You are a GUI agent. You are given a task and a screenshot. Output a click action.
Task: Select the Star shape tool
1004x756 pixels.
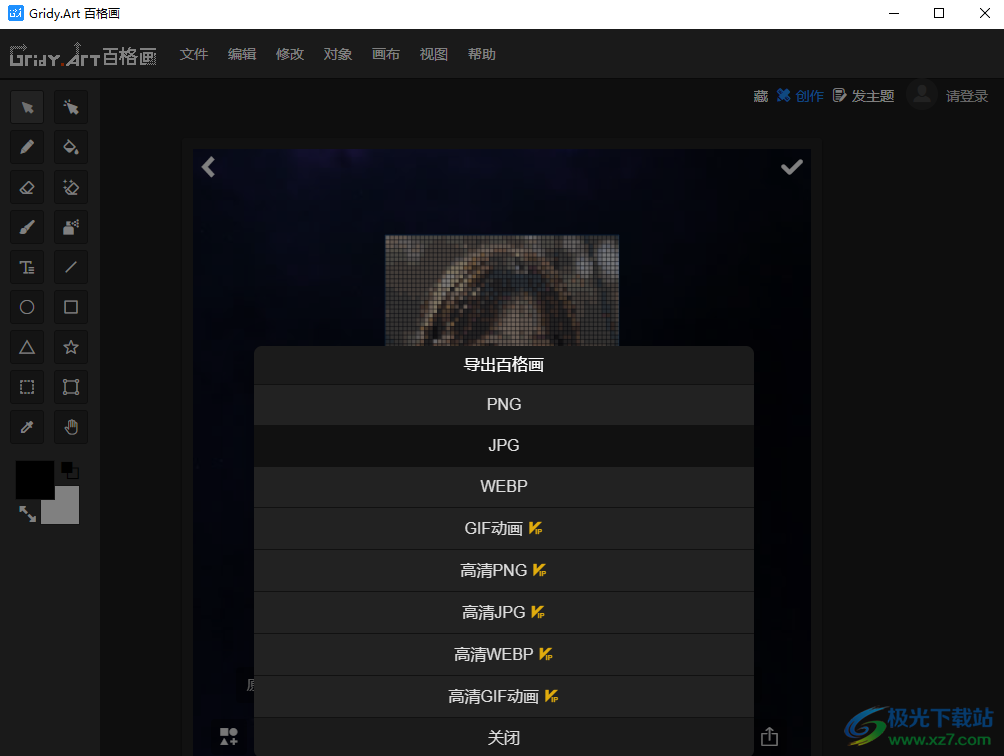tap(70, 347)
